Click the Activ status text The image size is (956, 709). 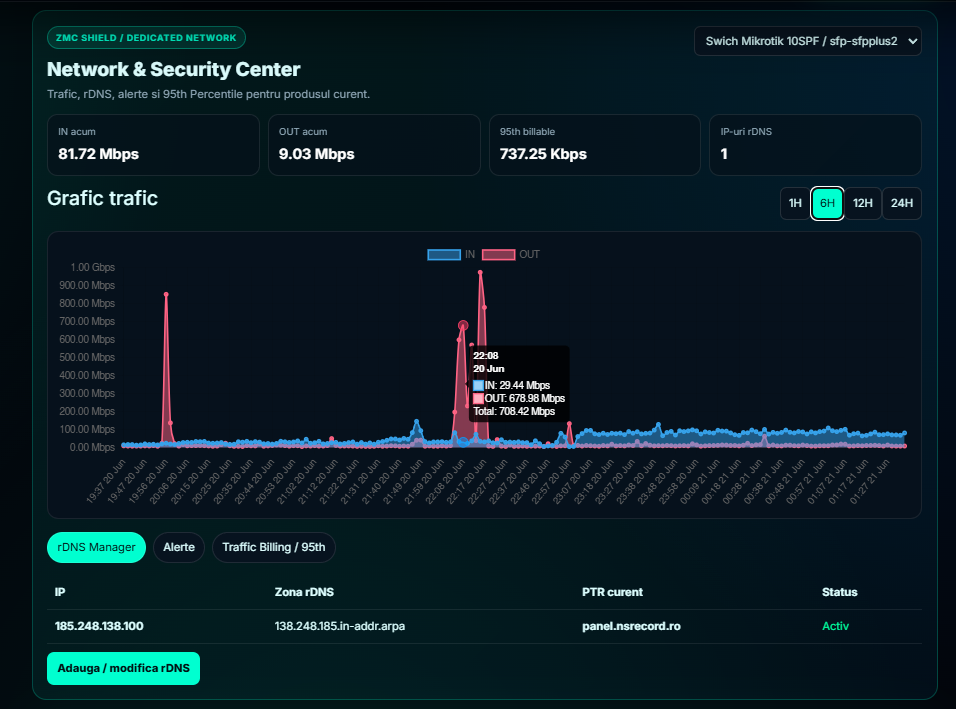pyautogui.click(x=835, y=626)
